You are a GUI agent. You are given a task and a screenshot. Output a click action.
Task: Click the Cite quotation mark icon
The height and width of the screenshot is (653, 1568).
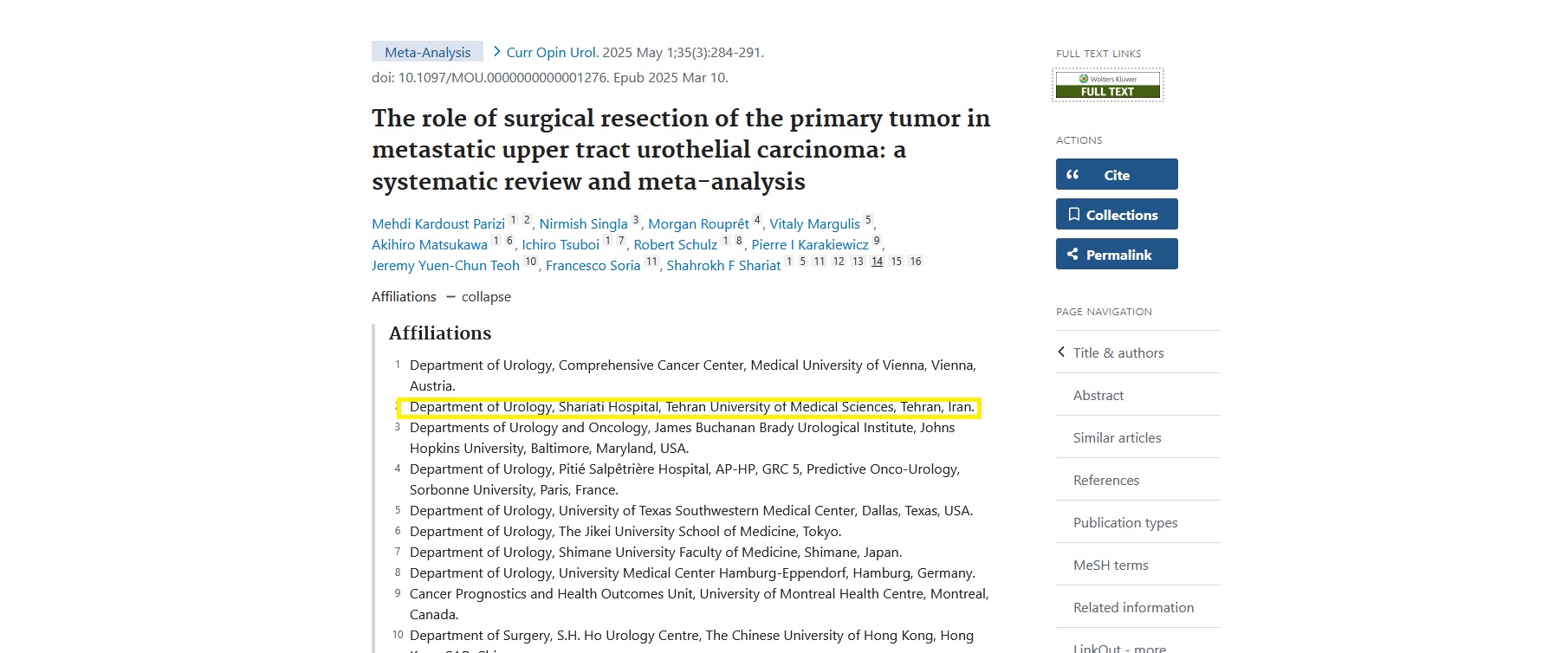(x=1072, y=175)
